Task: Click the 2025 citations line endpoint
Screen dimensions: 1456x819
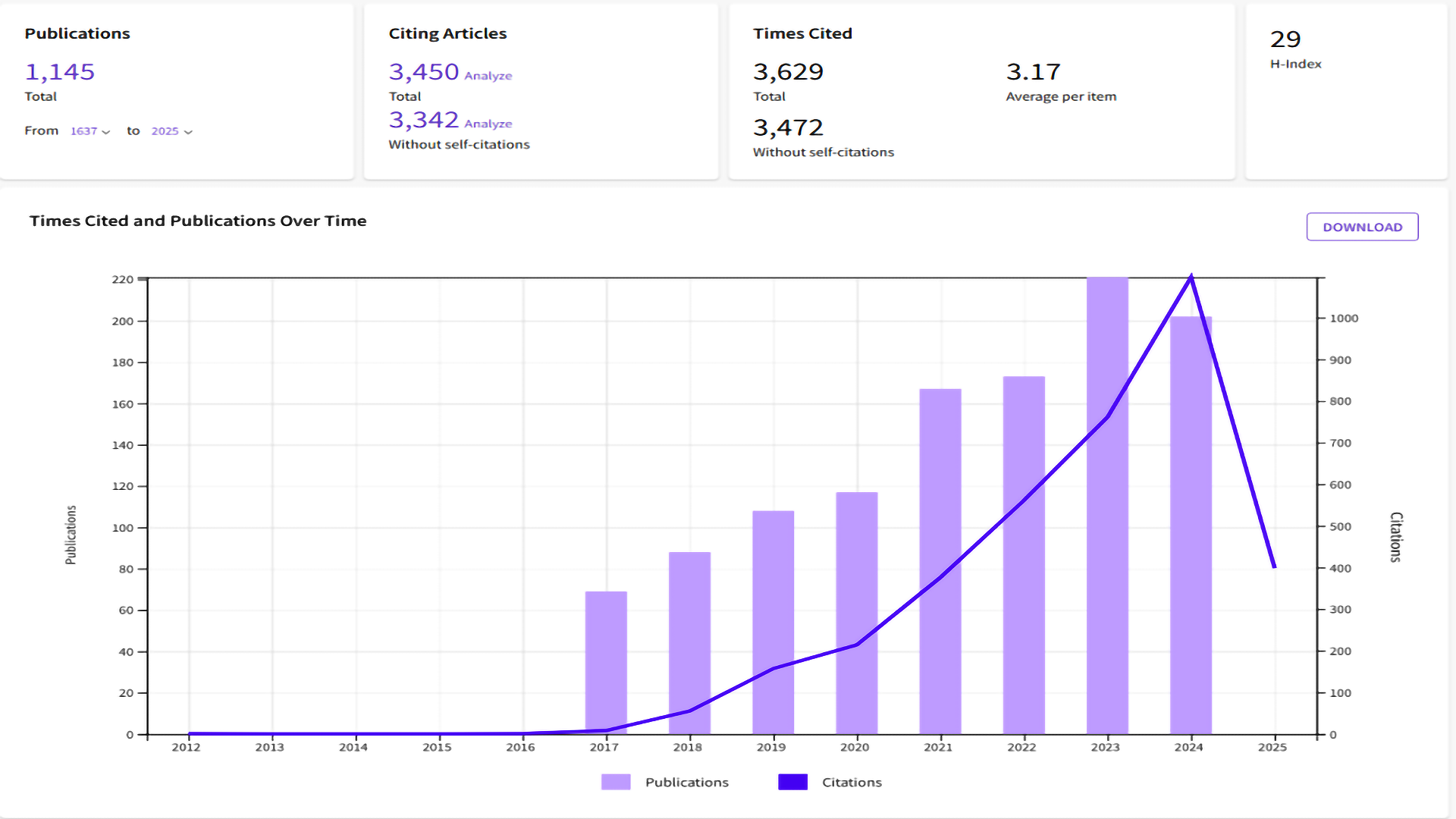Action: (1274, 566)
